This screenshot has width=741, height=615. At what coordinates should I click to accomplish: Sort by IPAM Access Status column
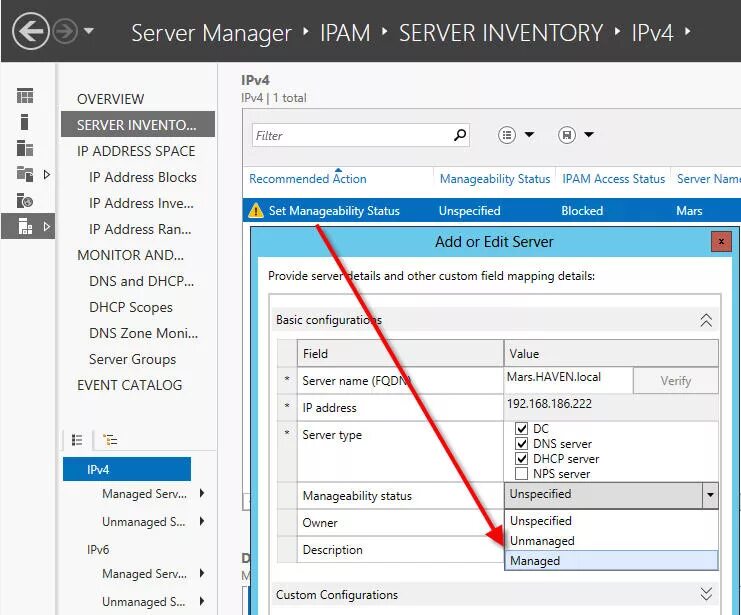(613, 179)
